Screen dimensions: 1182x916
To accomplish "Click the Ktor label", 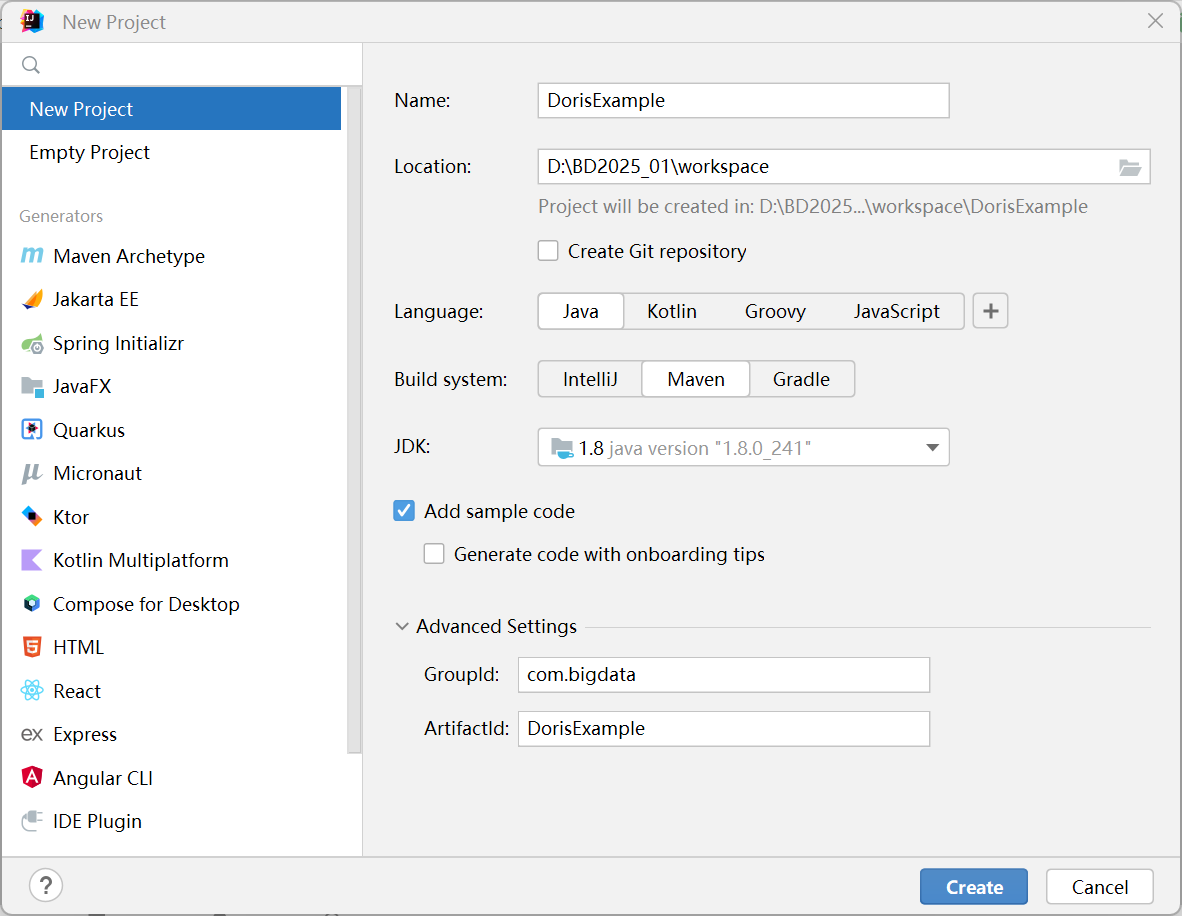I will coord(71,517).
